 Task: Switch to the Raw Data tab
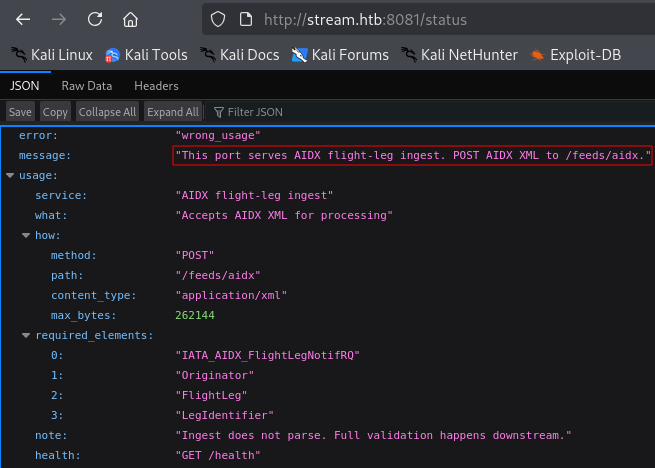pyautogui.click(x=87, y=86)
